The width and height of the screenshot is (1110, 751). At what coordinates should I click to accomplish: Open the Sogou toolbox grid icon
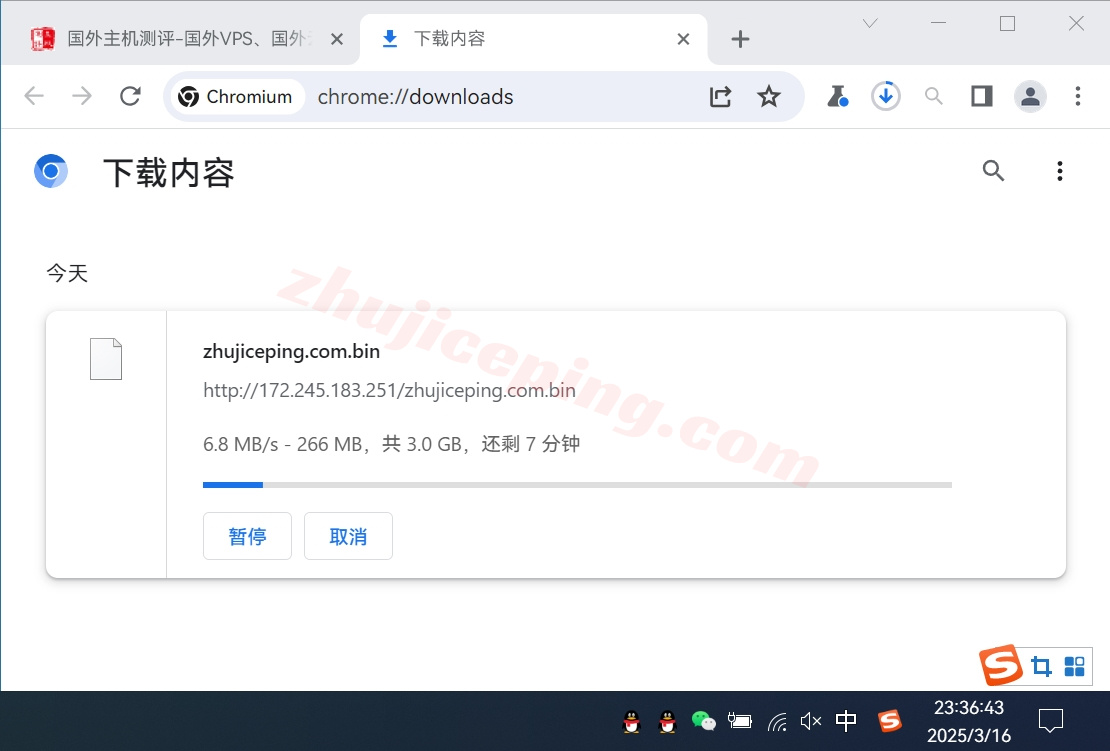[x=1074, y=666]
